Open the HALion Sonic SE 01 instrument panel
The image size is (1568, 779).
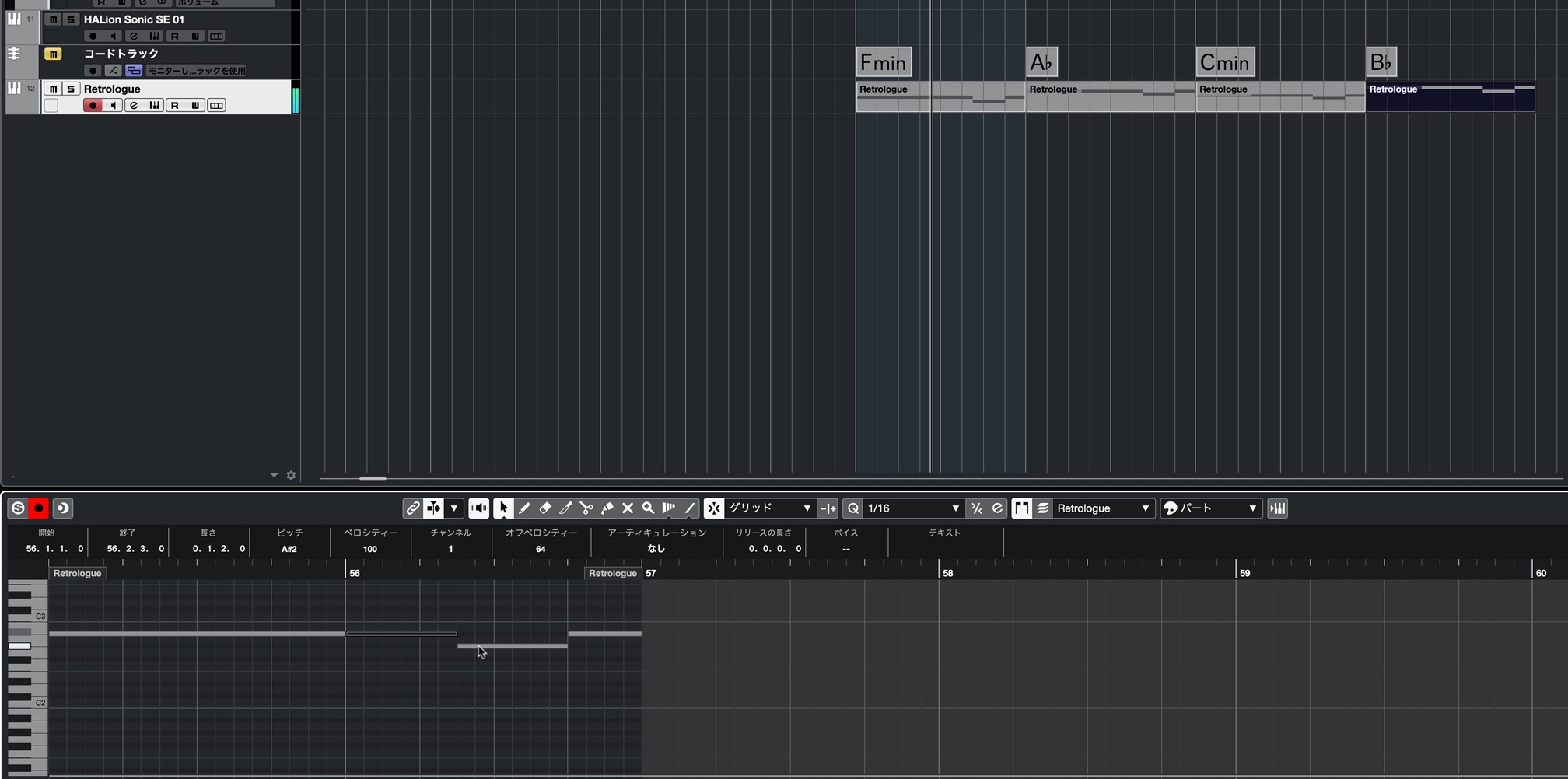coord(155,37)
